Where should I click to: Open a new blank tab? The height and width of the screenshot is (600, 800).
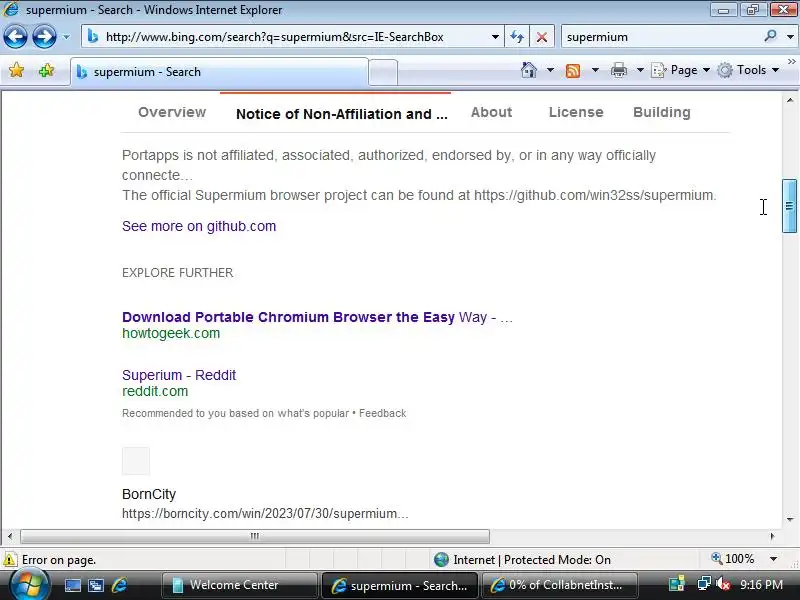point(383,72)
